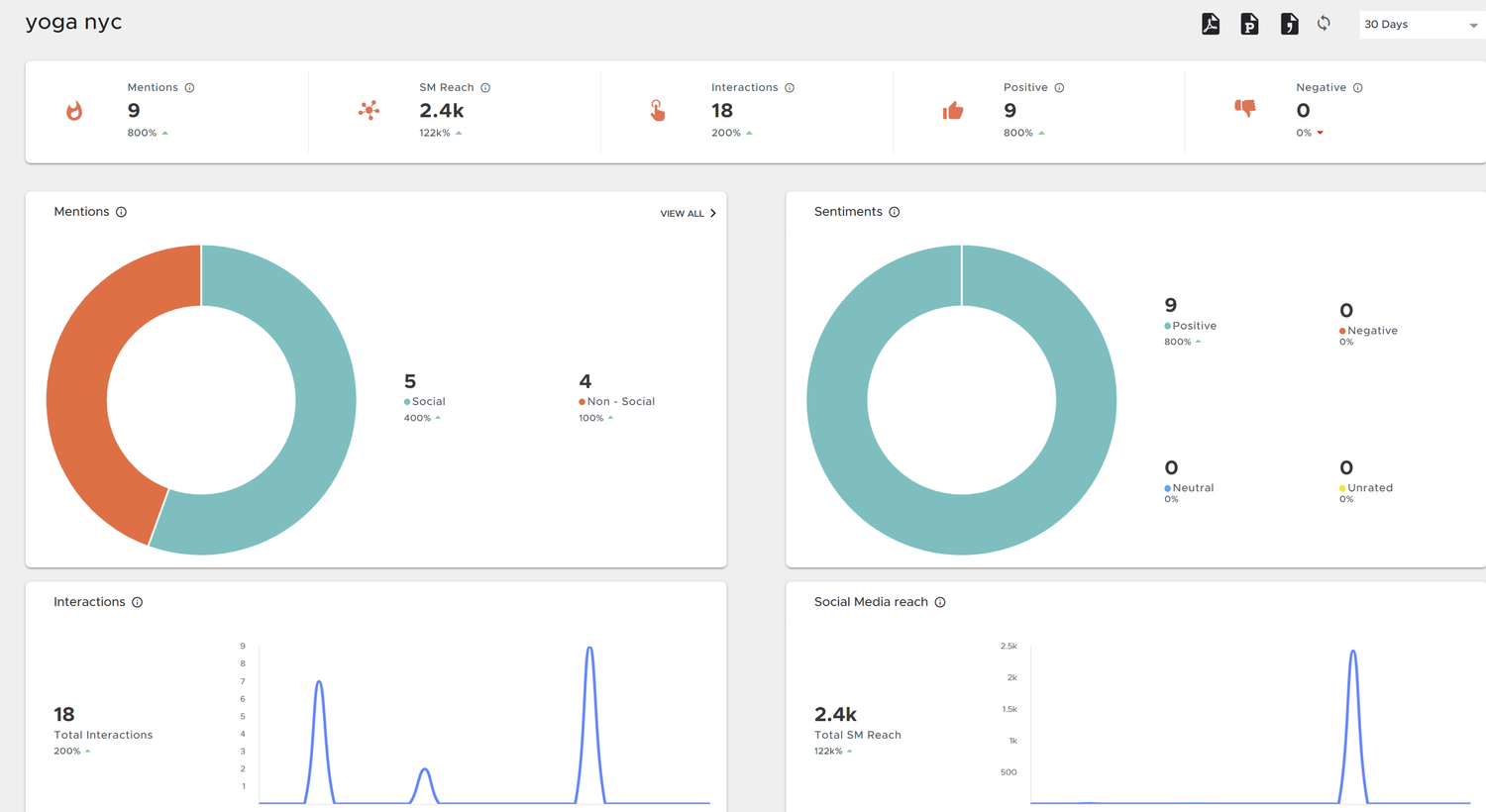Export the report as CSV
Viewport: 1486px width, 812px height.
coord(1289,24)
